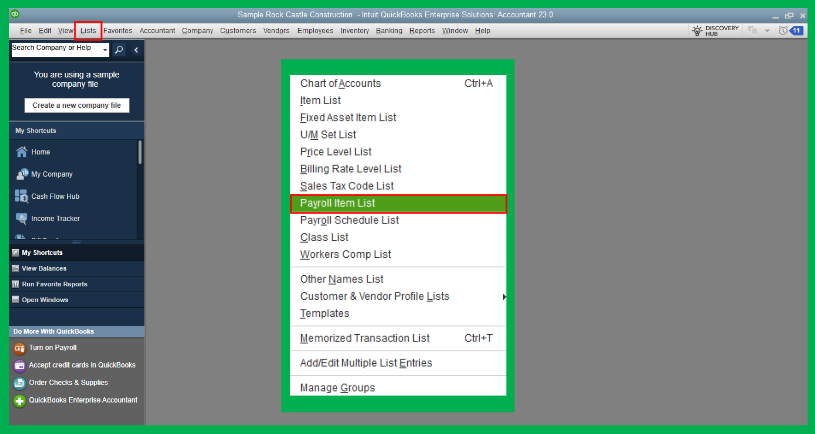The height and width of the screenshot is (434, 815).
Task: Click the Search Company or Help field
Action: (56, 50)
